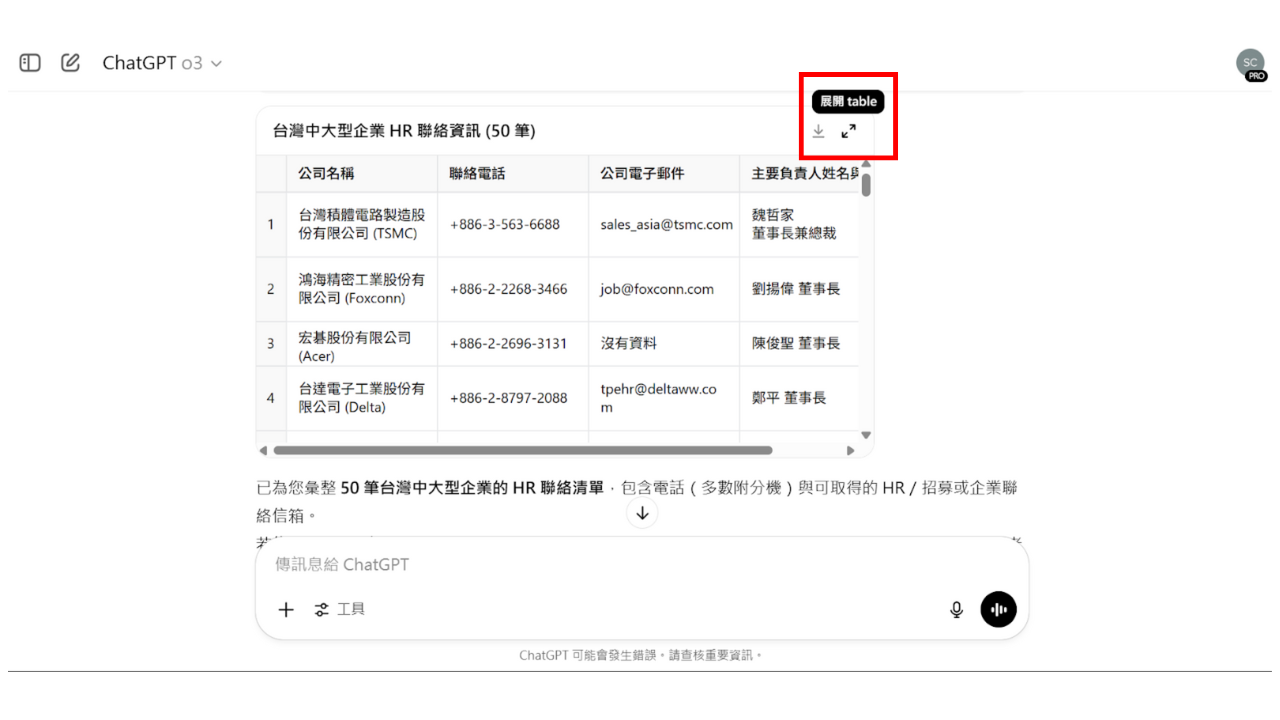The height and width of the screenshot is (720, 1280).
Task: Click the tpehr@deltaww.com email cell
Action: 664,398
